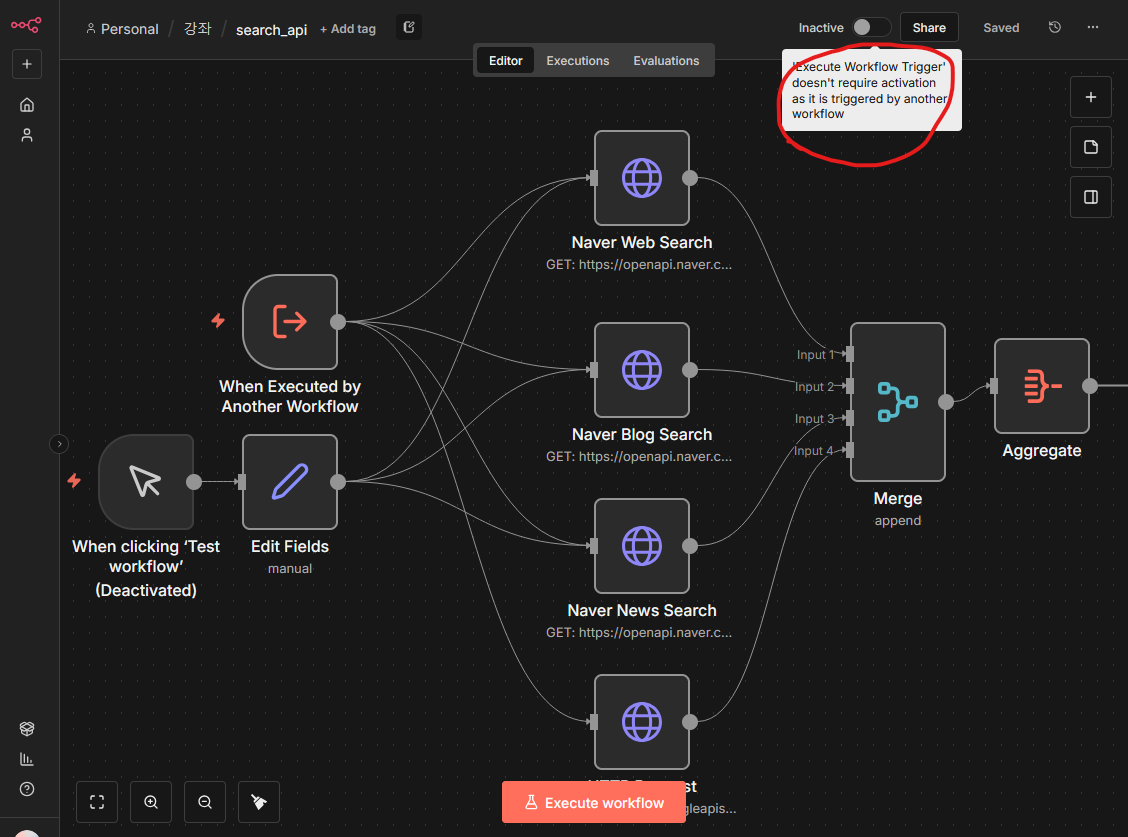Open the Personal user icon in sidebar
This screenshot has width=1128, height=837.
click(x=27, y=135)
